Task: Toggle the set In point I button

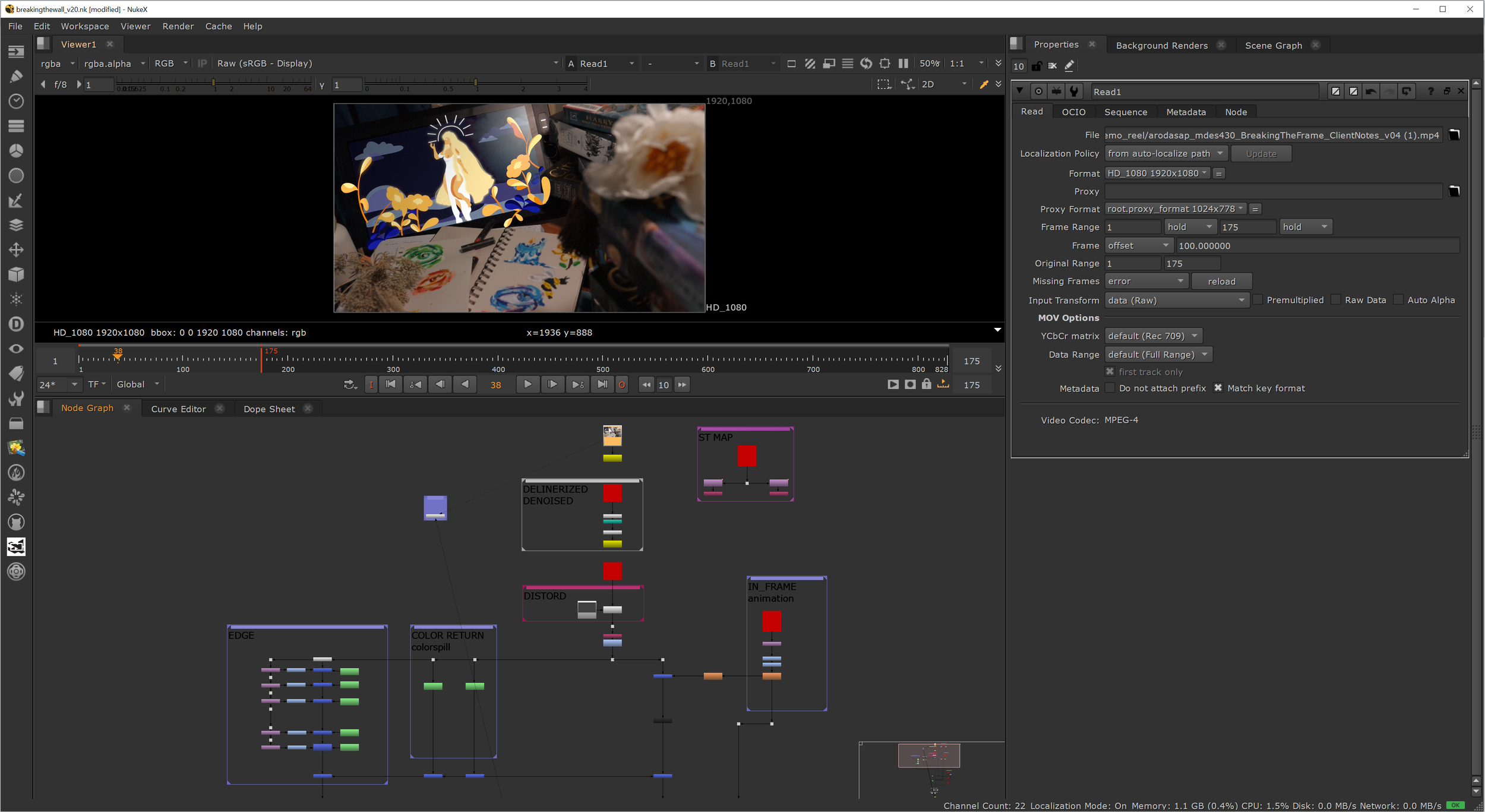Action: (x=371, y=384)
